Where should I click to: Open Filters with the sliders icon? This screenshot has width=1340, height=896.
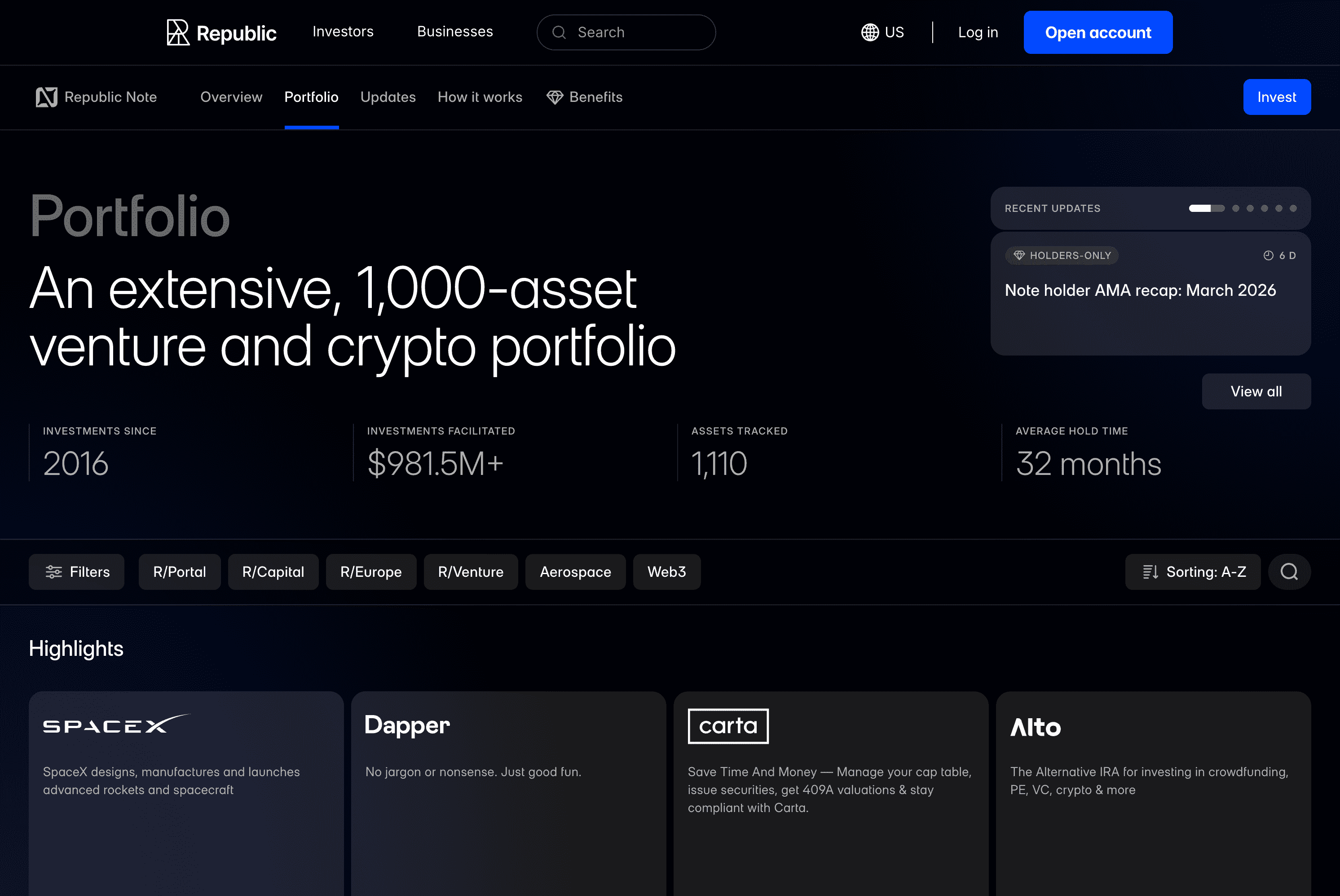click(x=77, y=572)
